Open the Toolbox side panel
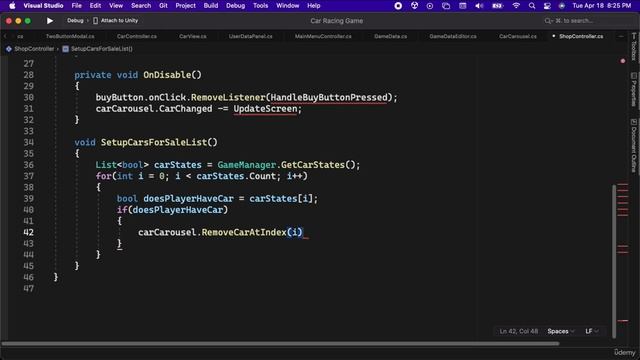Viewport: 640px width, 360px height. click(x=633, y=47)
